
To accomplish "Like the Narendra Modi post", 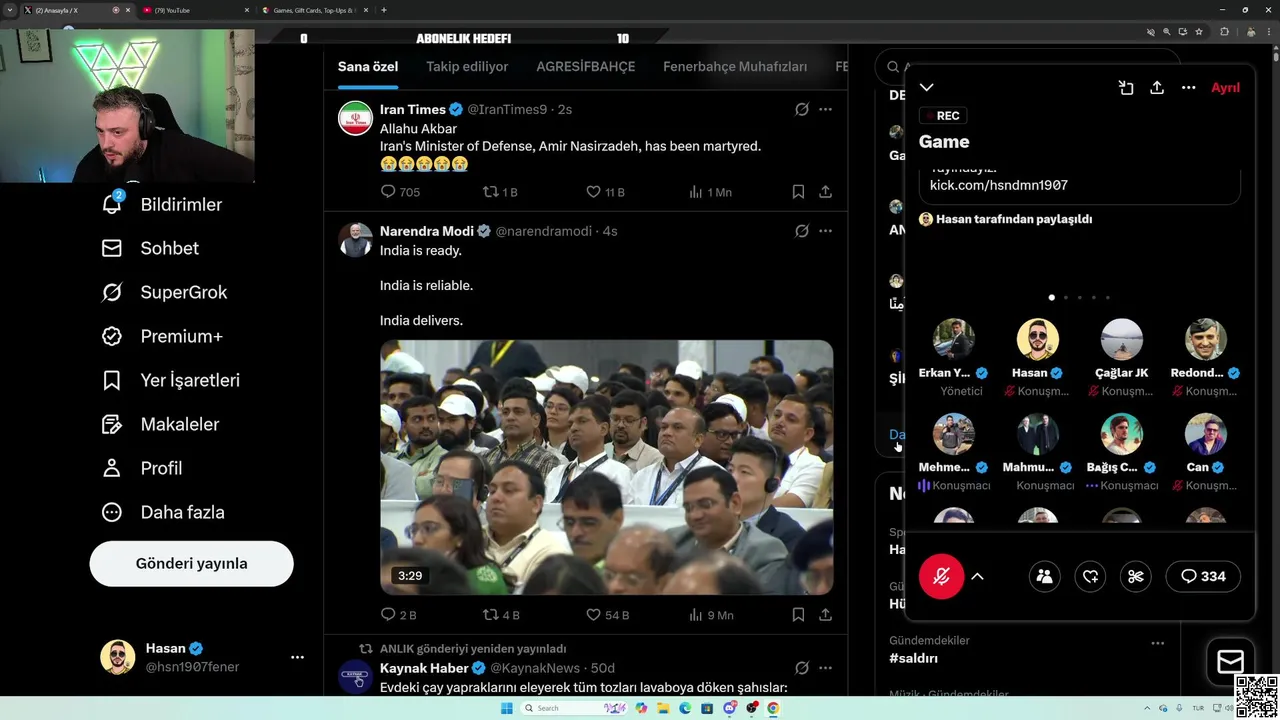I will 607,615.
